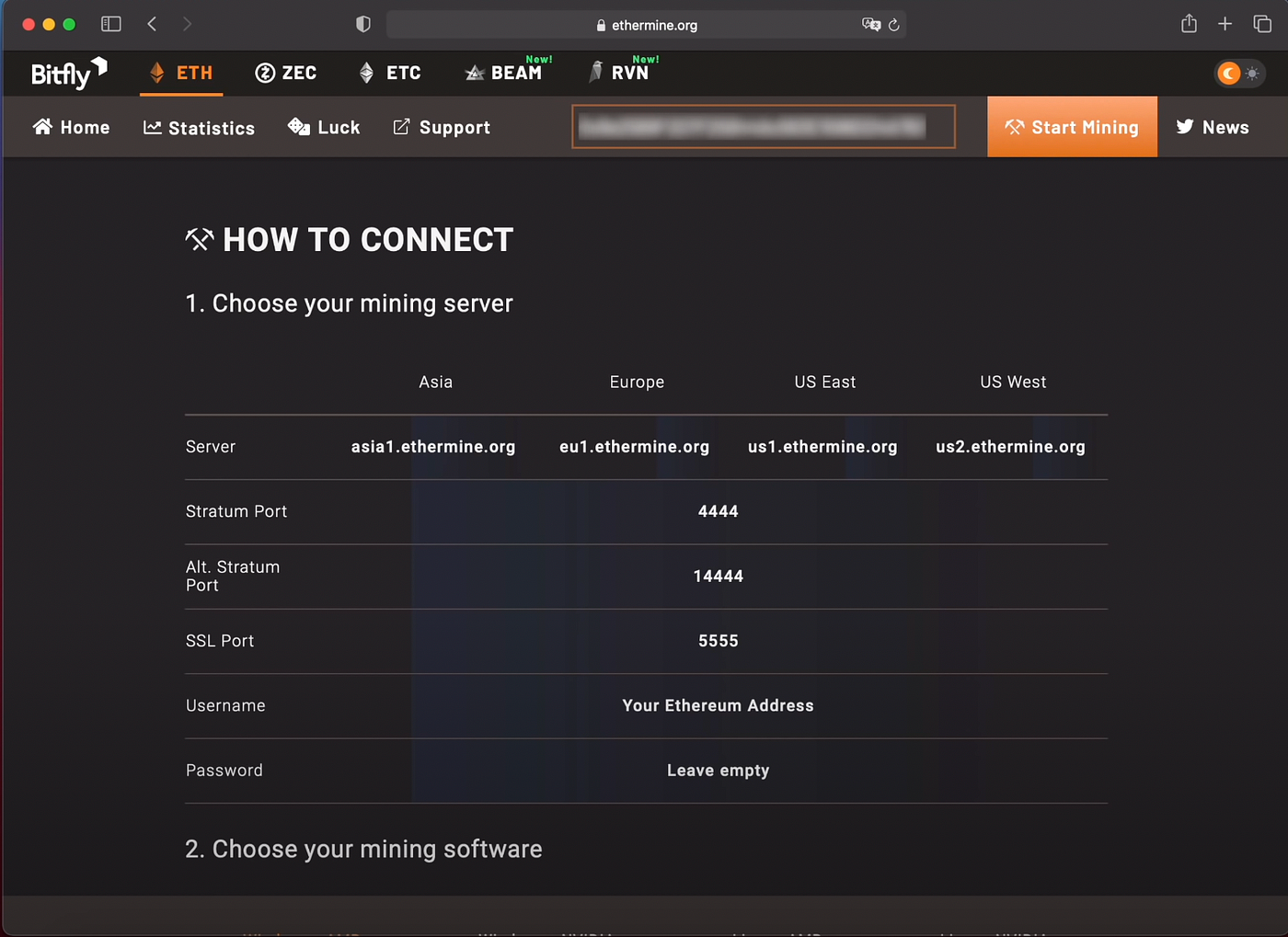Toggle the dark/light theme switch
This screenshot has height=937, width=1288.
tap(1239, 73)
